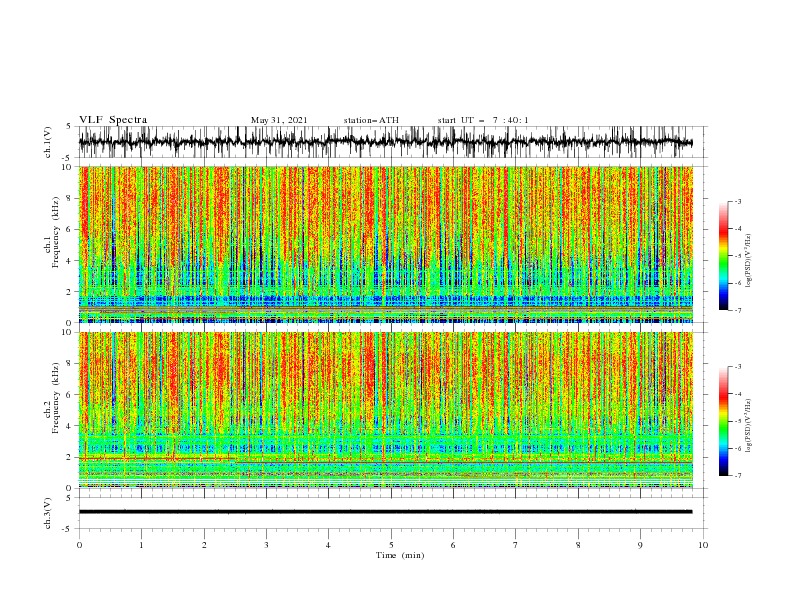Click the 'Time (min)' axis label
The width and height of the screenshot is (792, 612).
[400, 555]
